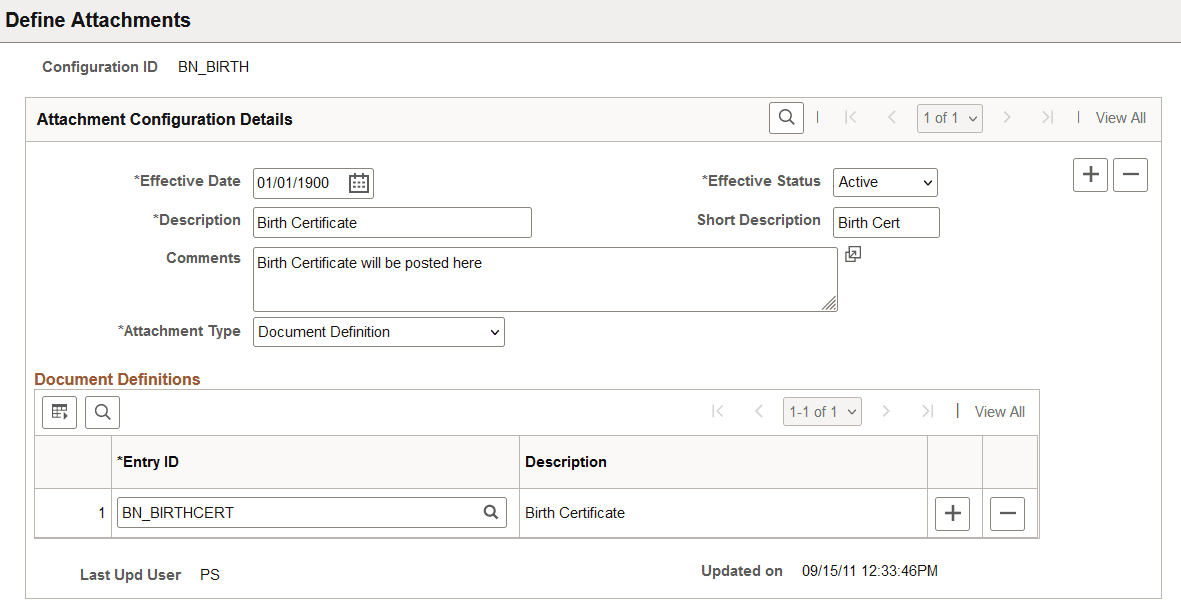Click the next-record arrow in the header
This screenshot has width=1181, height=611.
1007,117
